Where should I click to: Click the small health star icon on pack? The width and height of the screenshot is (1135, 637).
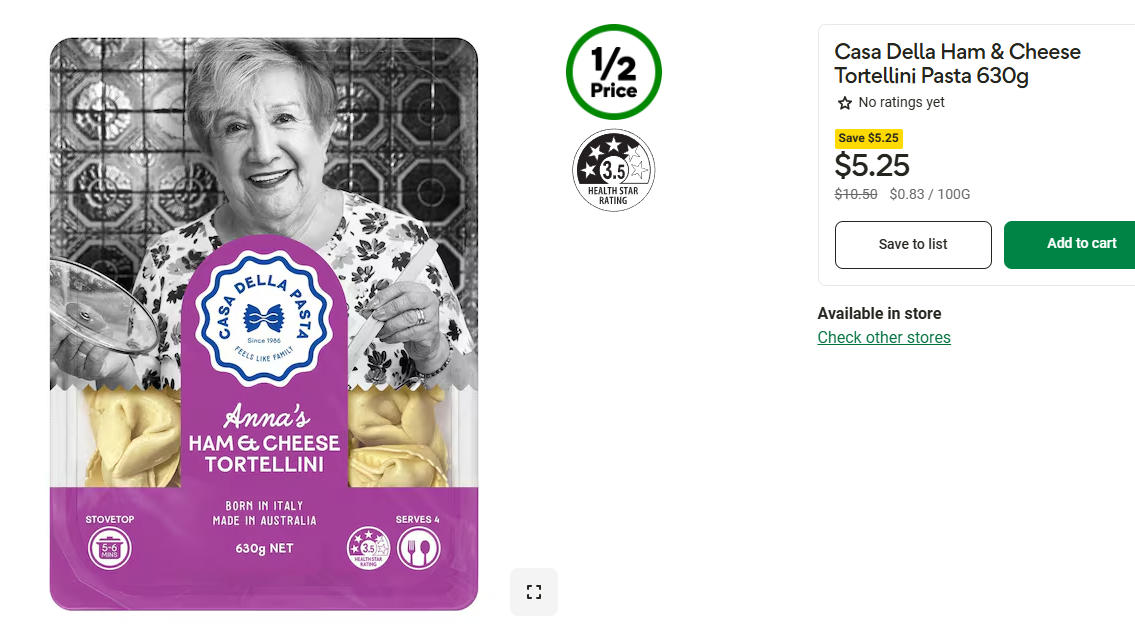coord(368,548)
